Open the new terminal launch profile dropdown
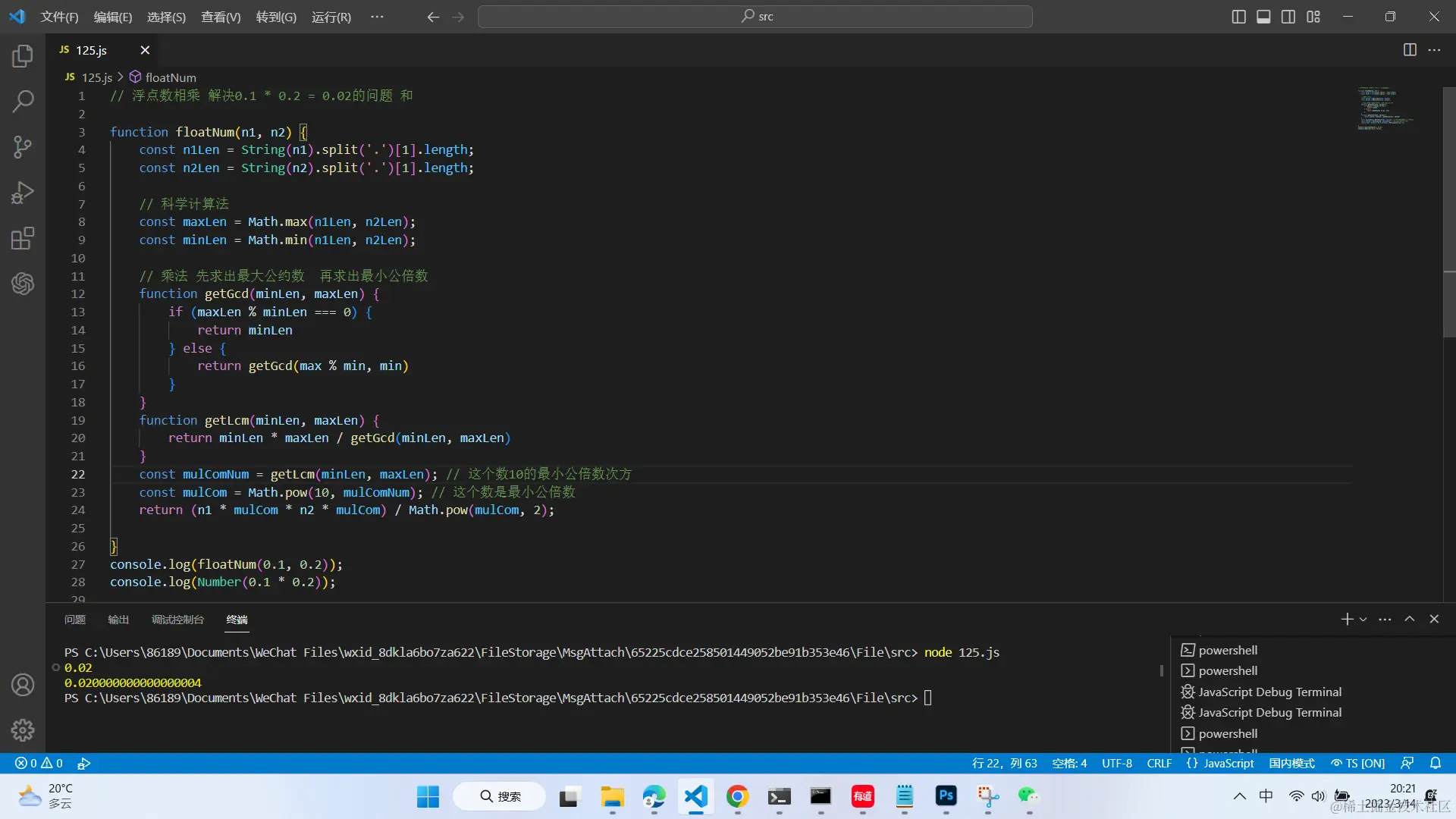 pyautogui.click(x=1363, y=620)
